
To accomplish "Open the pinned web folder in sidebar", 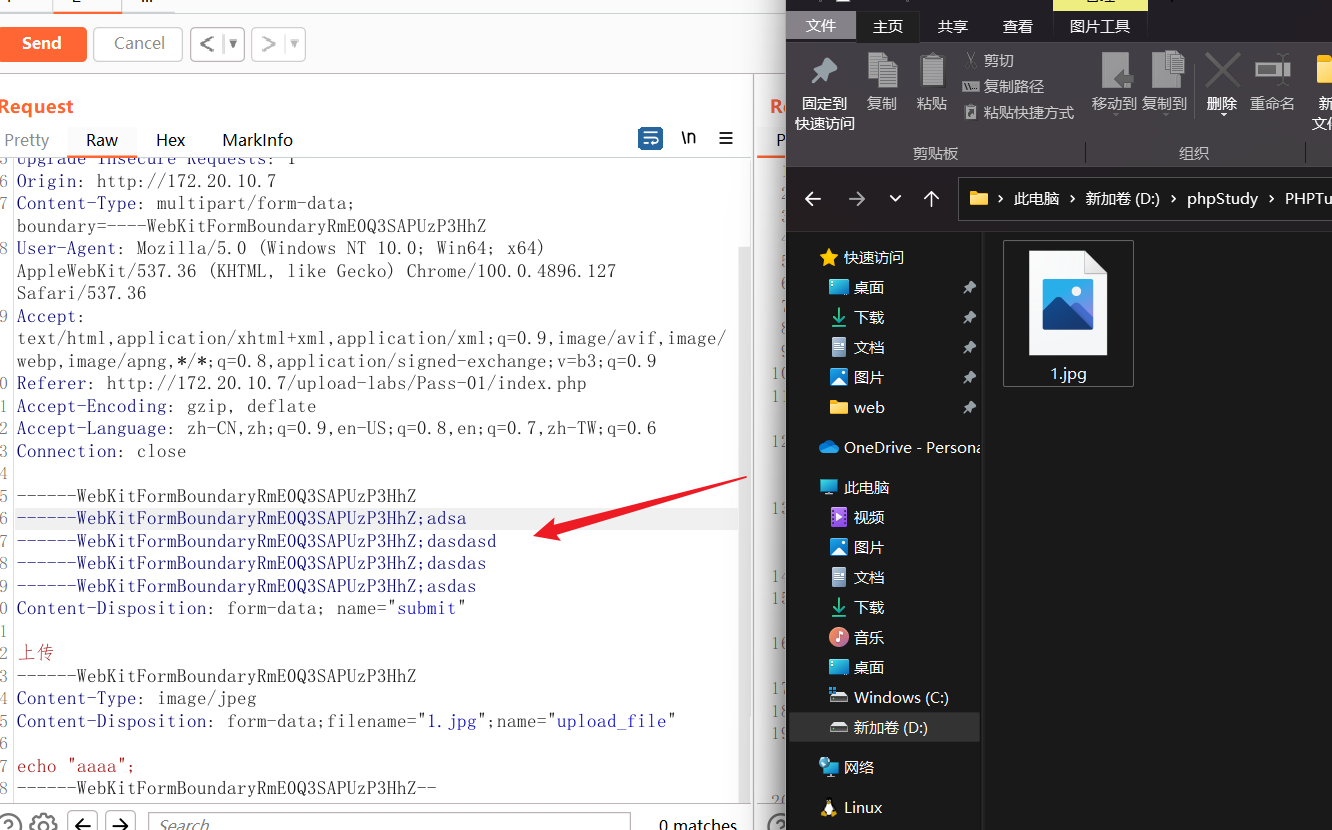I will [x=857, y=407].
